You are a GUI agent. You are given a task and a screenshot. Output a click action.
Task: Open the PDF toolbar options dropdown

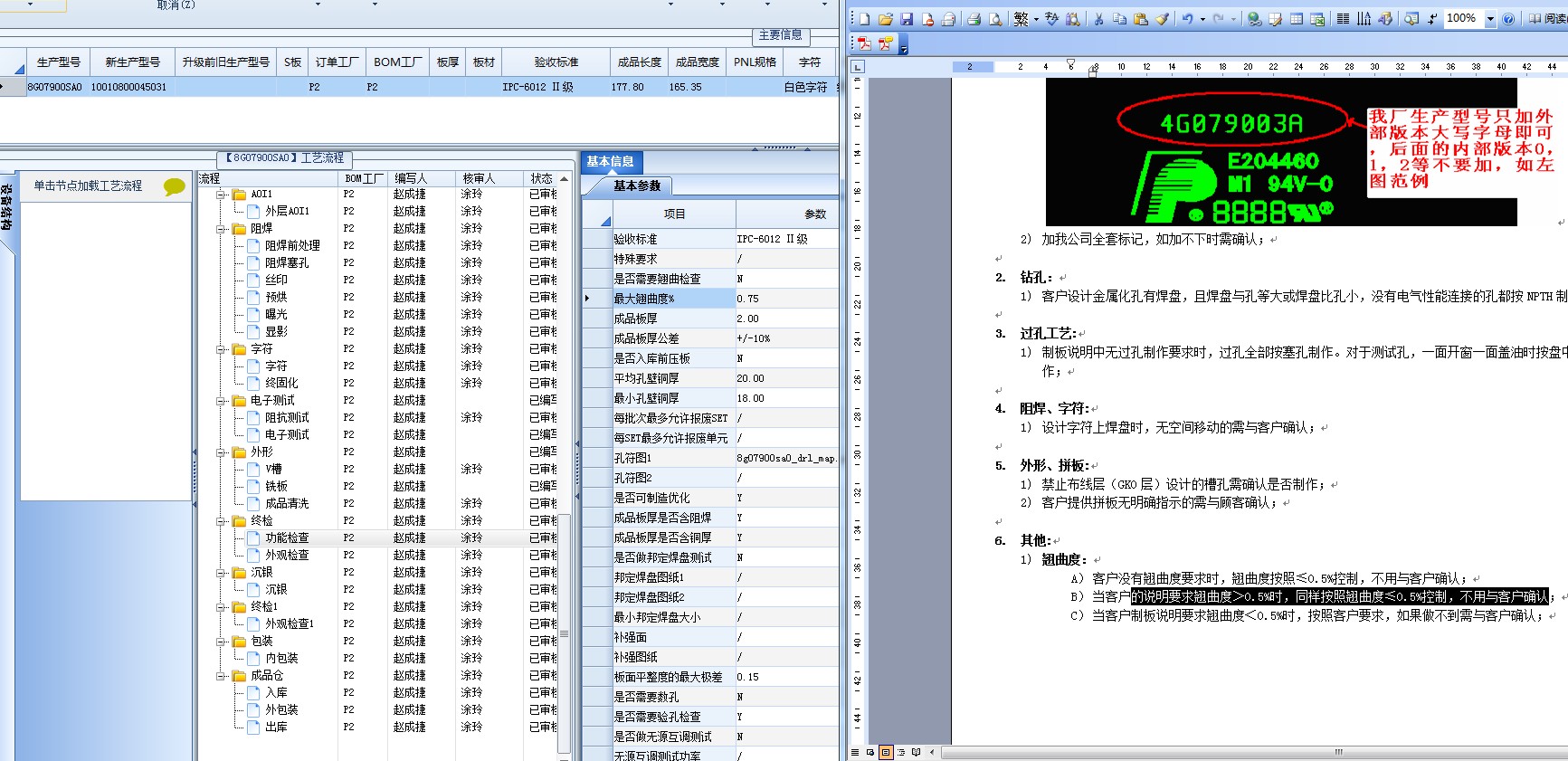coord(903,44)
